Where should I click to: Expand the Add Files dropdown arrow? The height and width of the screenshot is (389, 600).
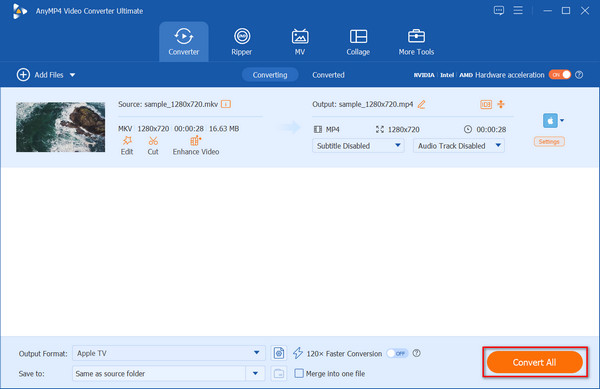click(72, 75)
